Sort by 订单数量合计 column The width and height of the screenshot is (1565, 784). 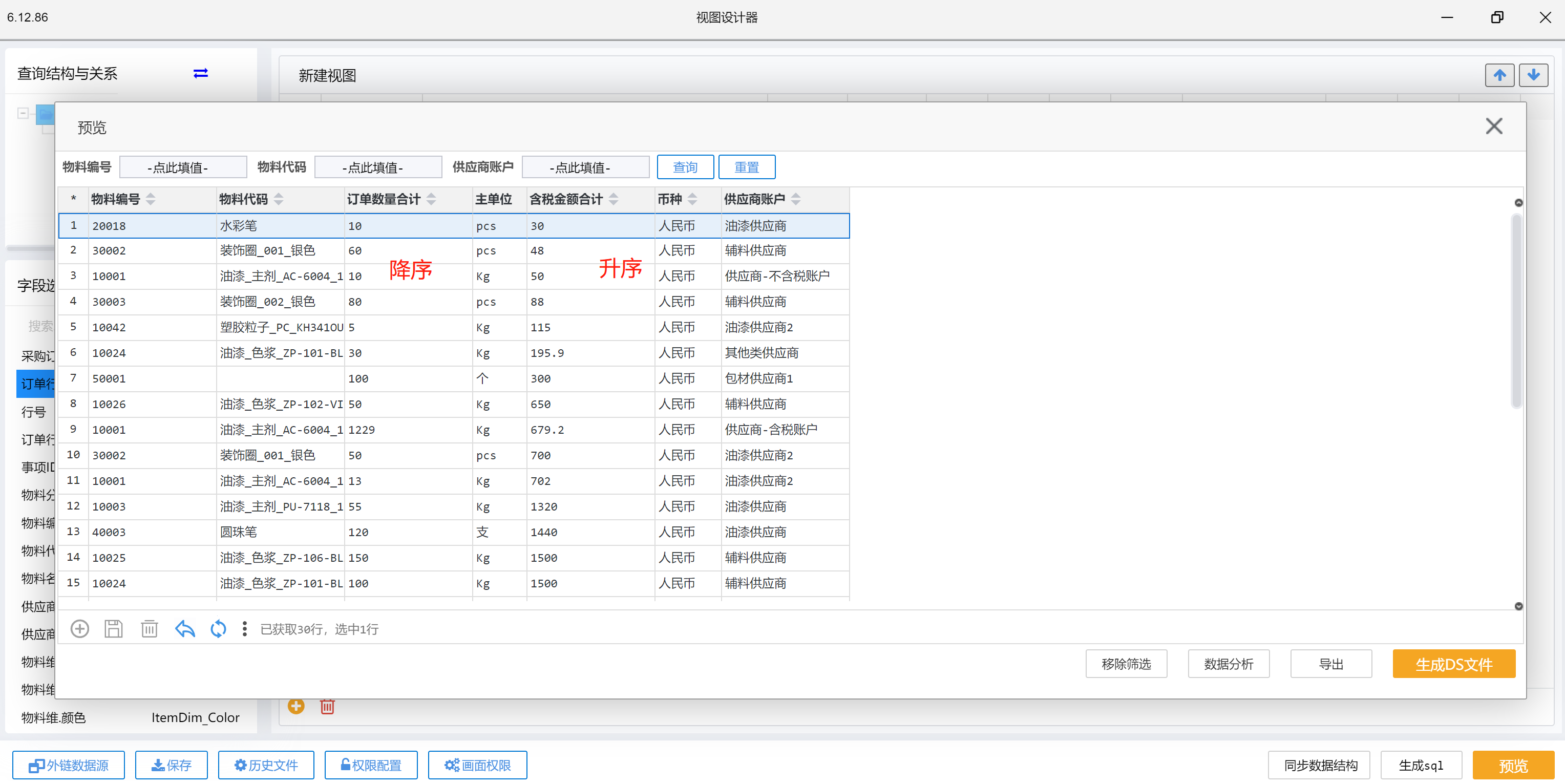click(431, 199)
